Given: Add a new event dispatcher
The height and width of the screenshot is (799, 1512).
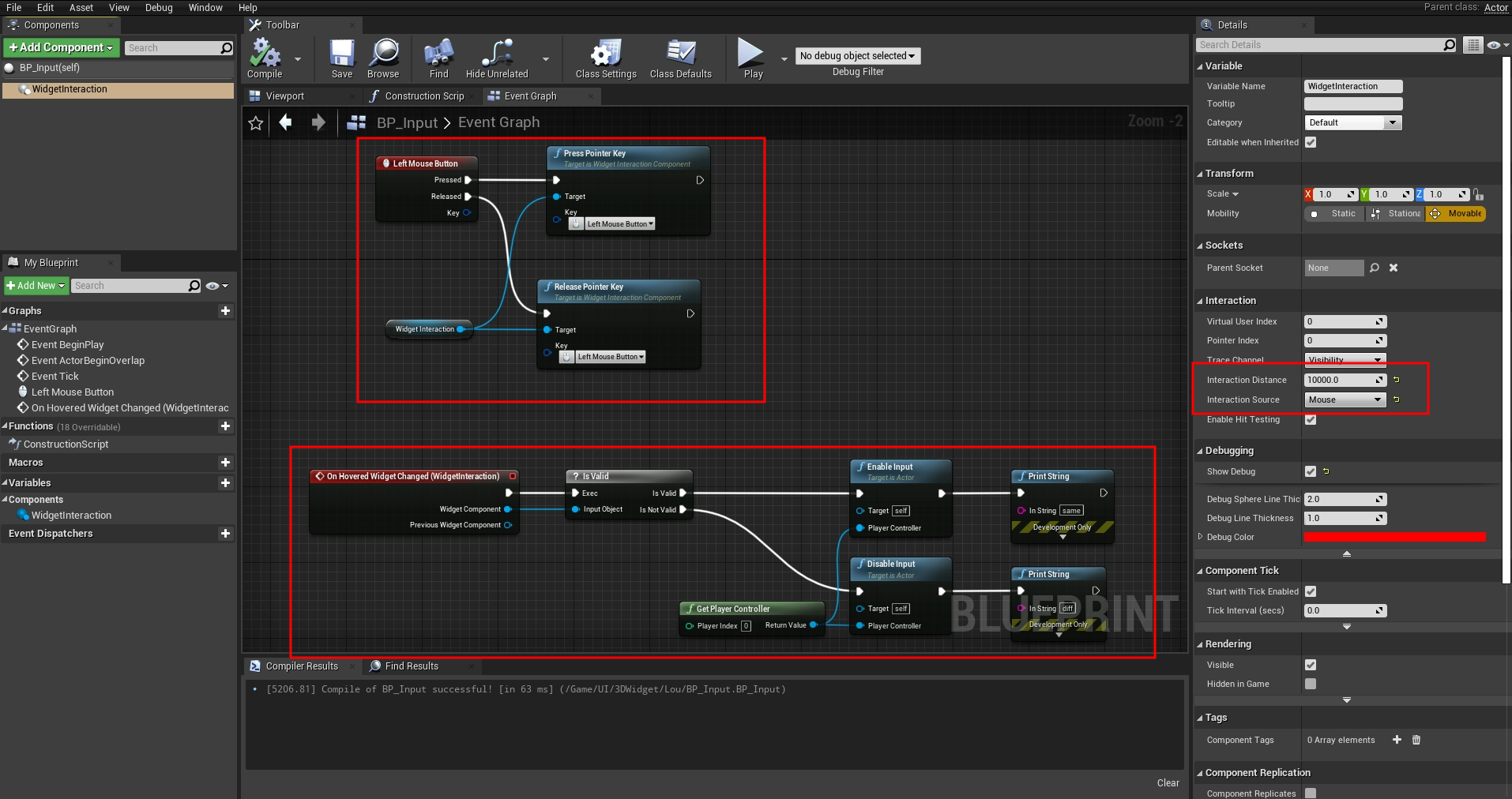Looking at the screenshot, I should point(226,534).
